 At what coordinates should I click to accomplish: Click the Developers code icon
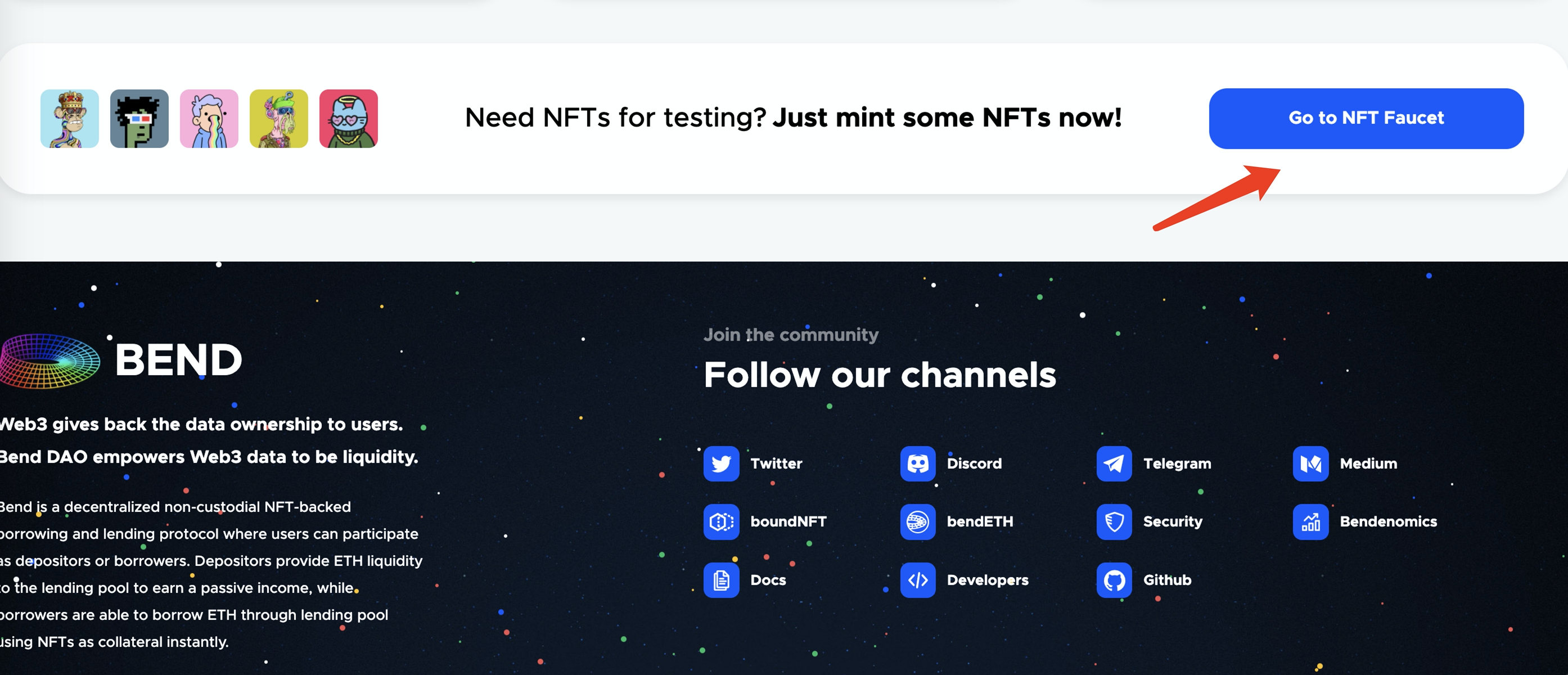[917, 580]
